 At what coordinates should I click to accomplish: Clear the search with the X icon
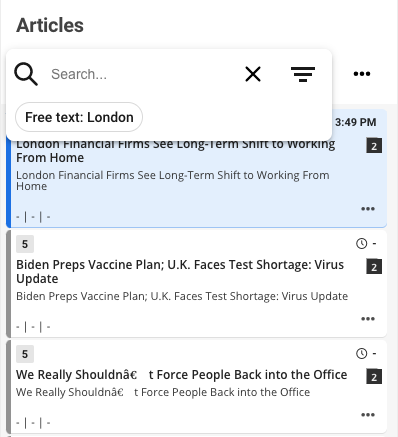click(x=253, y=74)
